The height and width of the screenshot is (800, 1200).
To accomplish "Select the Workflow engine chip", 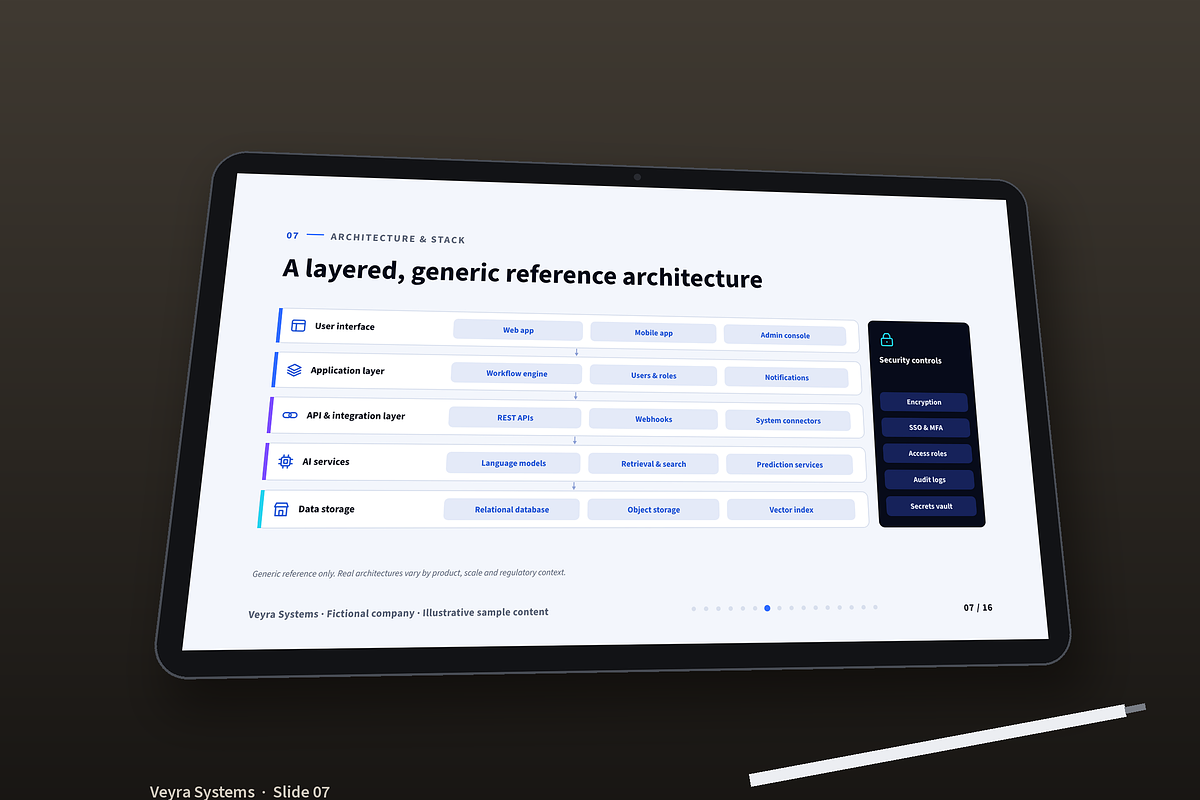I will pyautogui.click(x=516, y=373).
